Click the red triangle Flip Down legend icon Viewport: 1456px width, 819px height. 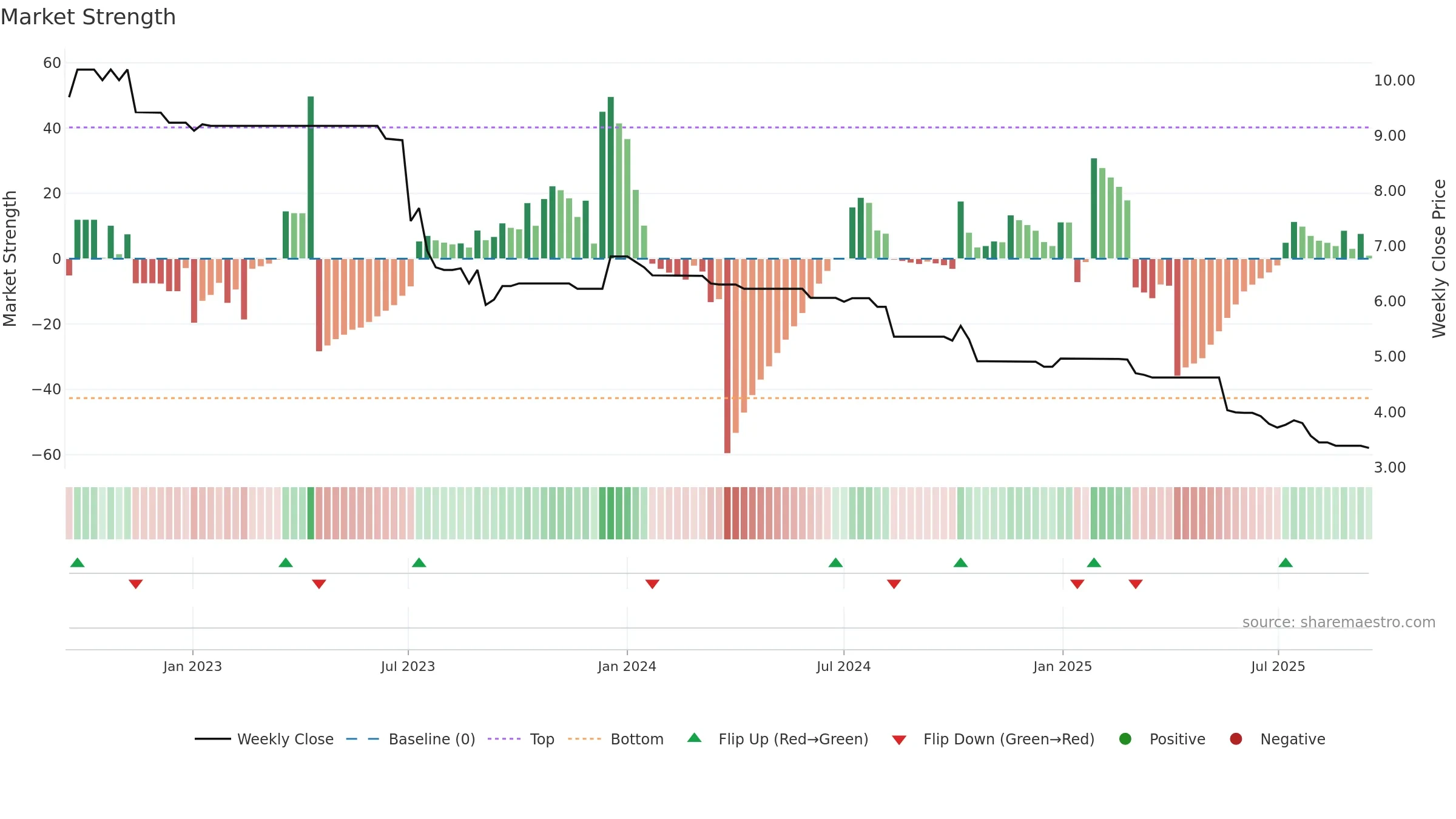899,740
